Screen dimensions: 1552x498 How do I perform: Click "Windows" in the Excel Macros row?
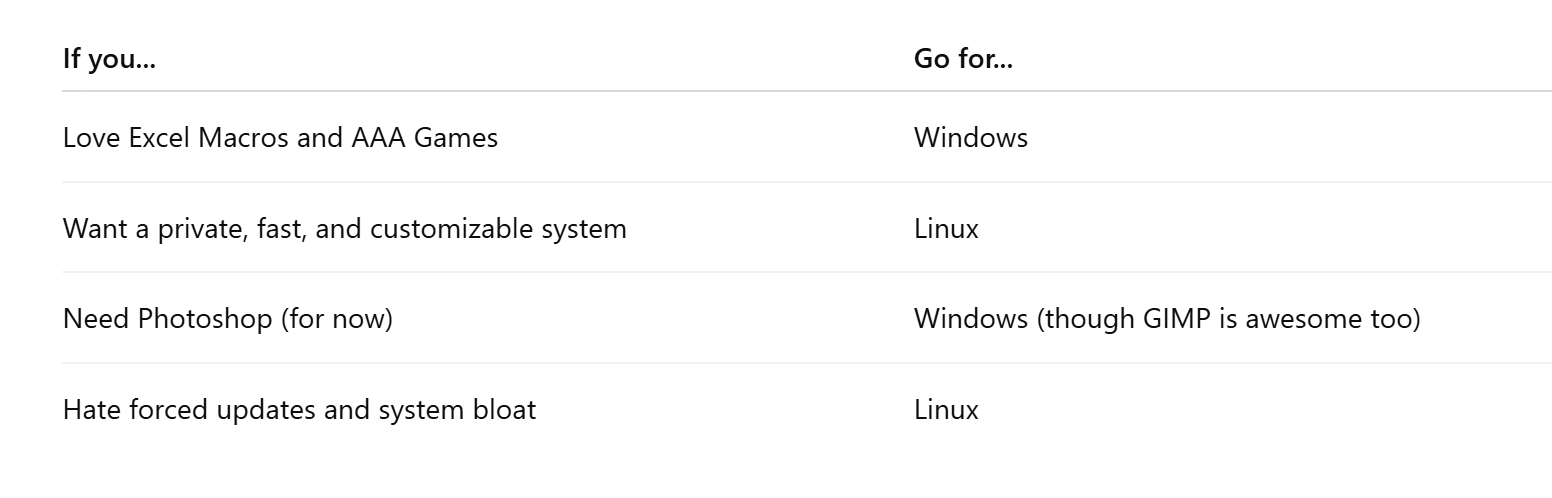pos(971,137)
